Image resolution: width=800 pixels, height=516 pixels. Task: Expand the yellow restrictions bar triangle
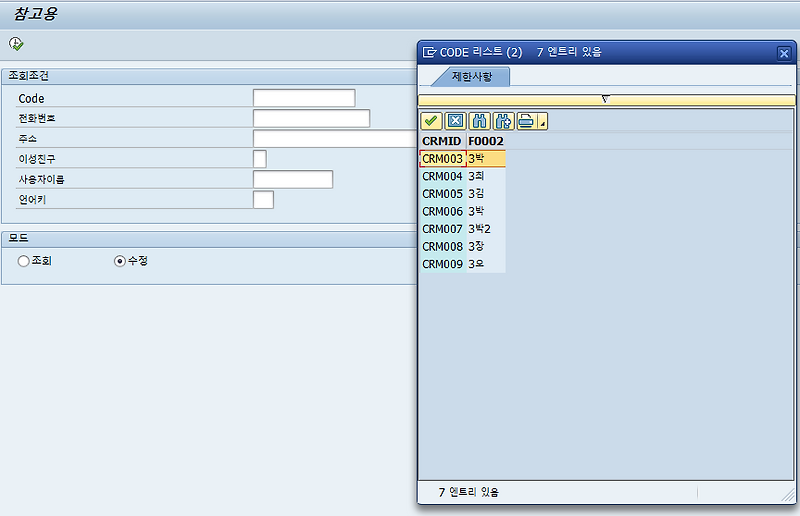click(605, 99)
